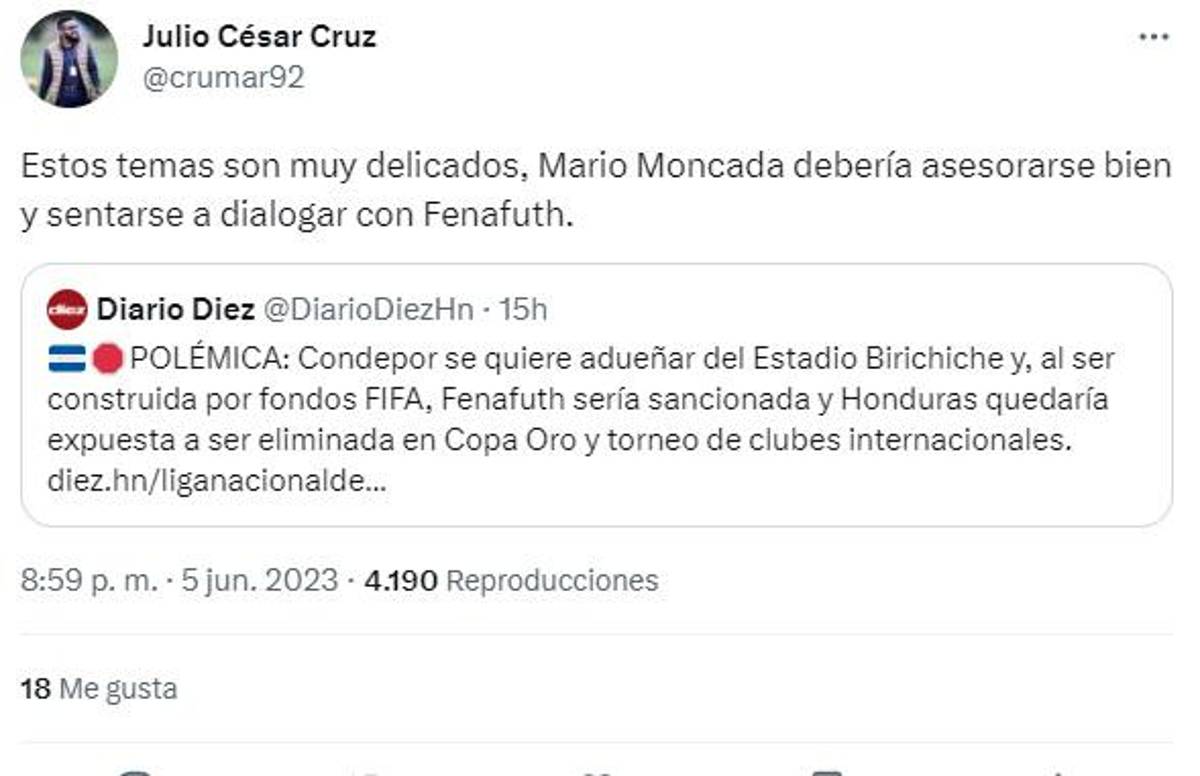The height and width of the screenshot is (776, 1200).
Task: Click the Reproducciones label
Action: [552, 580]
